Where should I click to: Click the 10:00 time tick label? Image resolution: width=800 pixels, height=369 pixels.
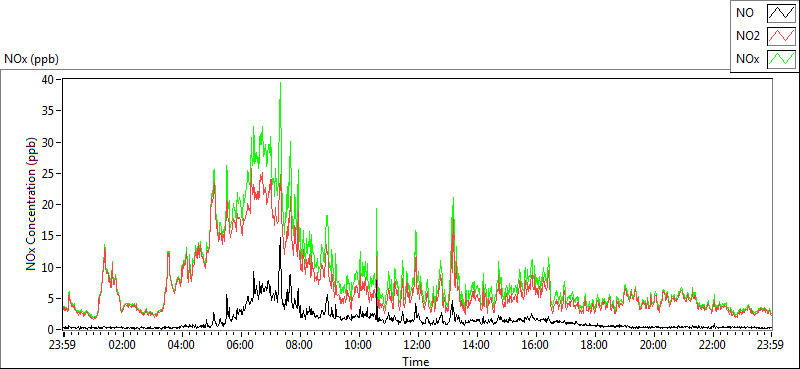[359, 345]
